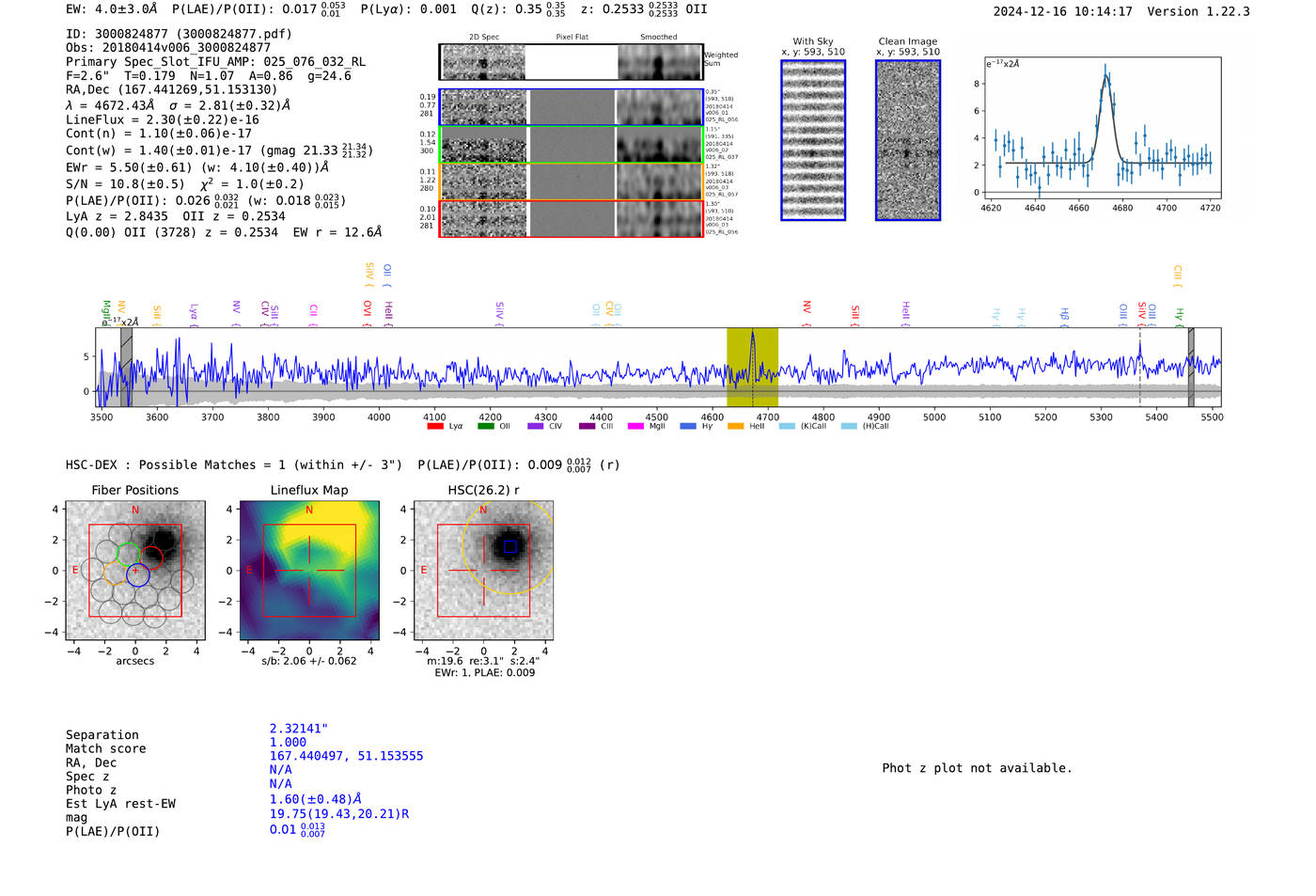The height and width of the screenshot is (896, 1316).
Task: Open the With Sky cutout image
Action: pos(813,140)
